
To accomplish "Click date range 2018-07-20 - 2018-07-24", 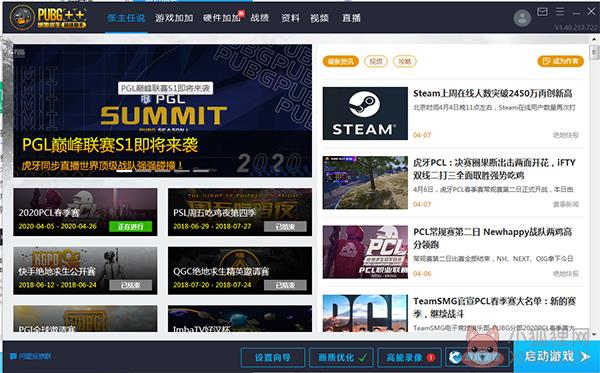I will 212,285.
